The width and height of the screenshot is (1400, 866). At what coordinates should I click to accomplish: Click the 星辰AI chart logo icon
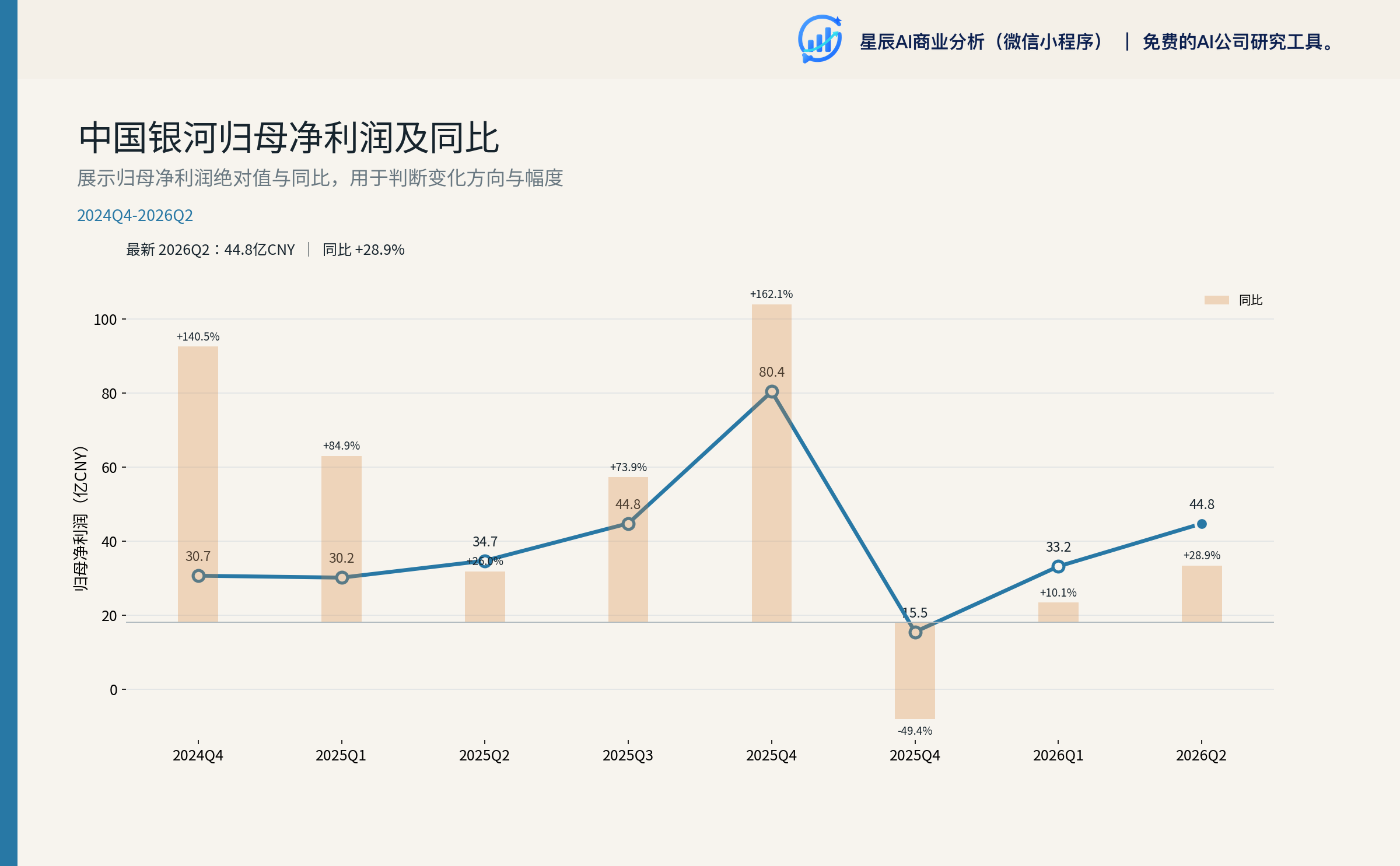(x=820, y=39)
